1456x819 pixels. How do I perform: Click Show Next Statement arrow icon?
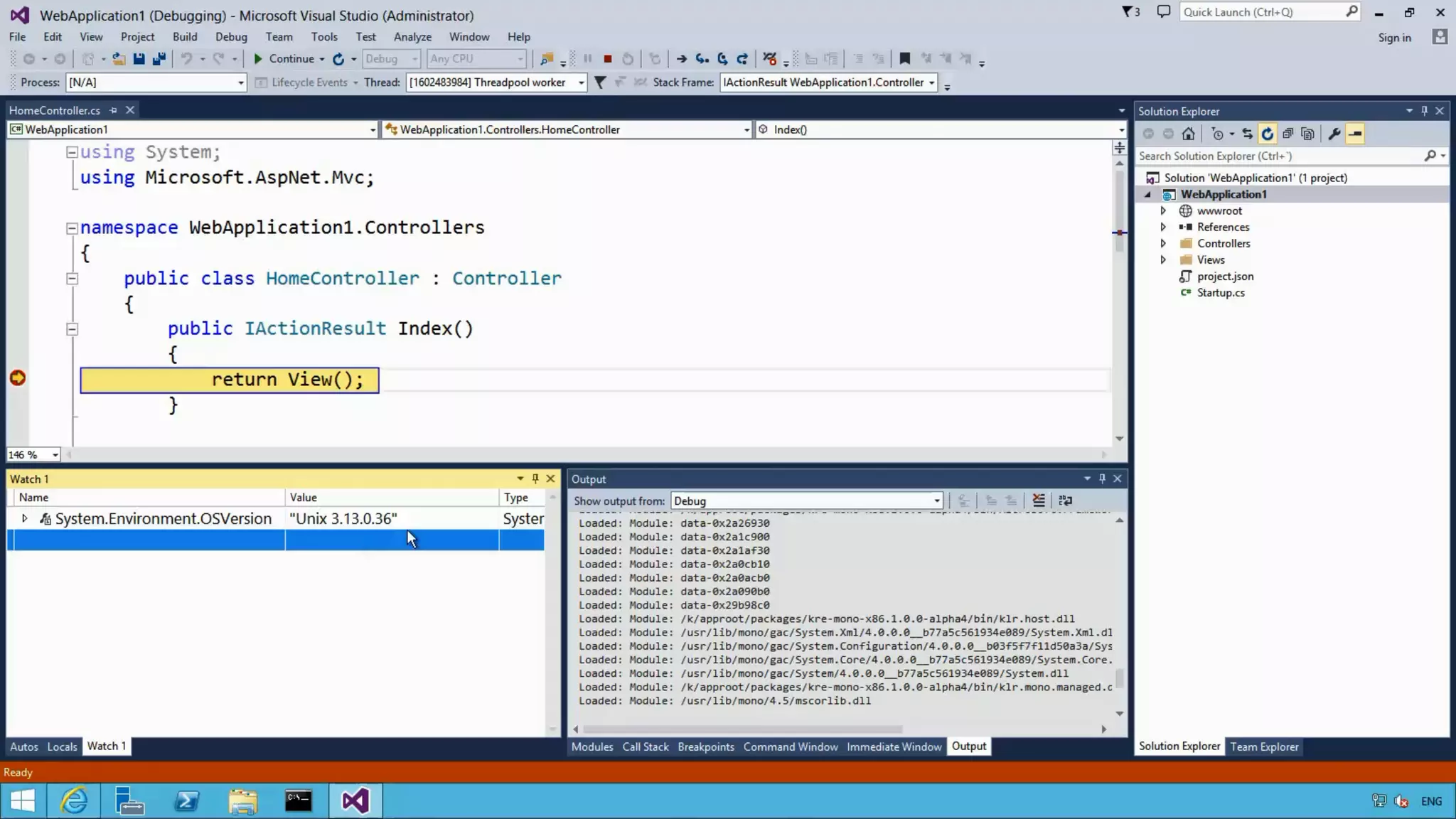[681, 59]
